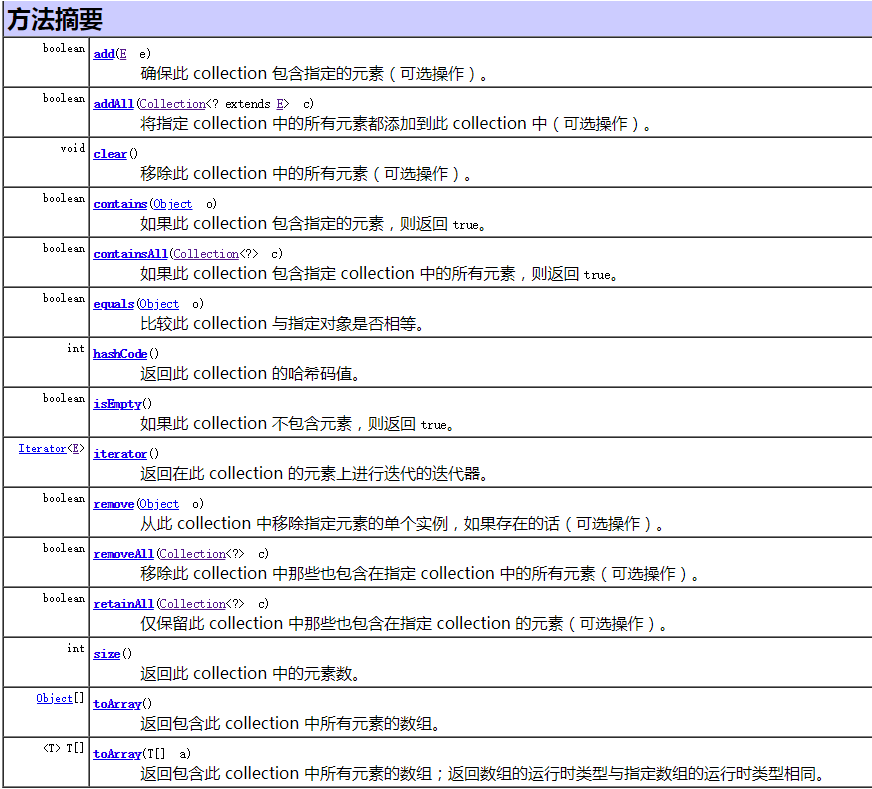The width and height of the screenshot is (872, 789).
Task: Click description 确保此 collection 包含指定的元素
Action: point(262,73)
